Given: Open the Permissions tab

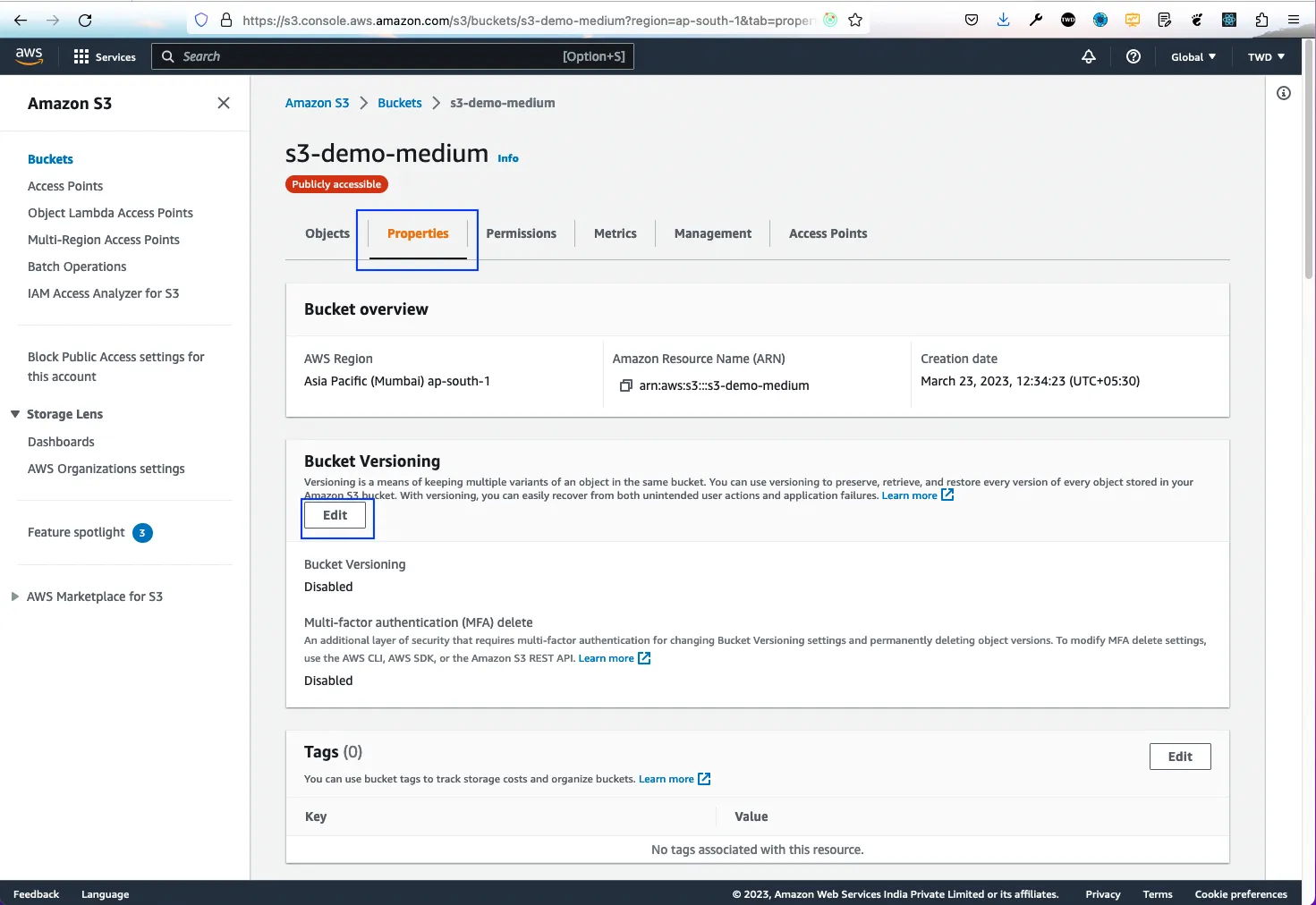Looking at the screenshot, I should pos(521,233).
